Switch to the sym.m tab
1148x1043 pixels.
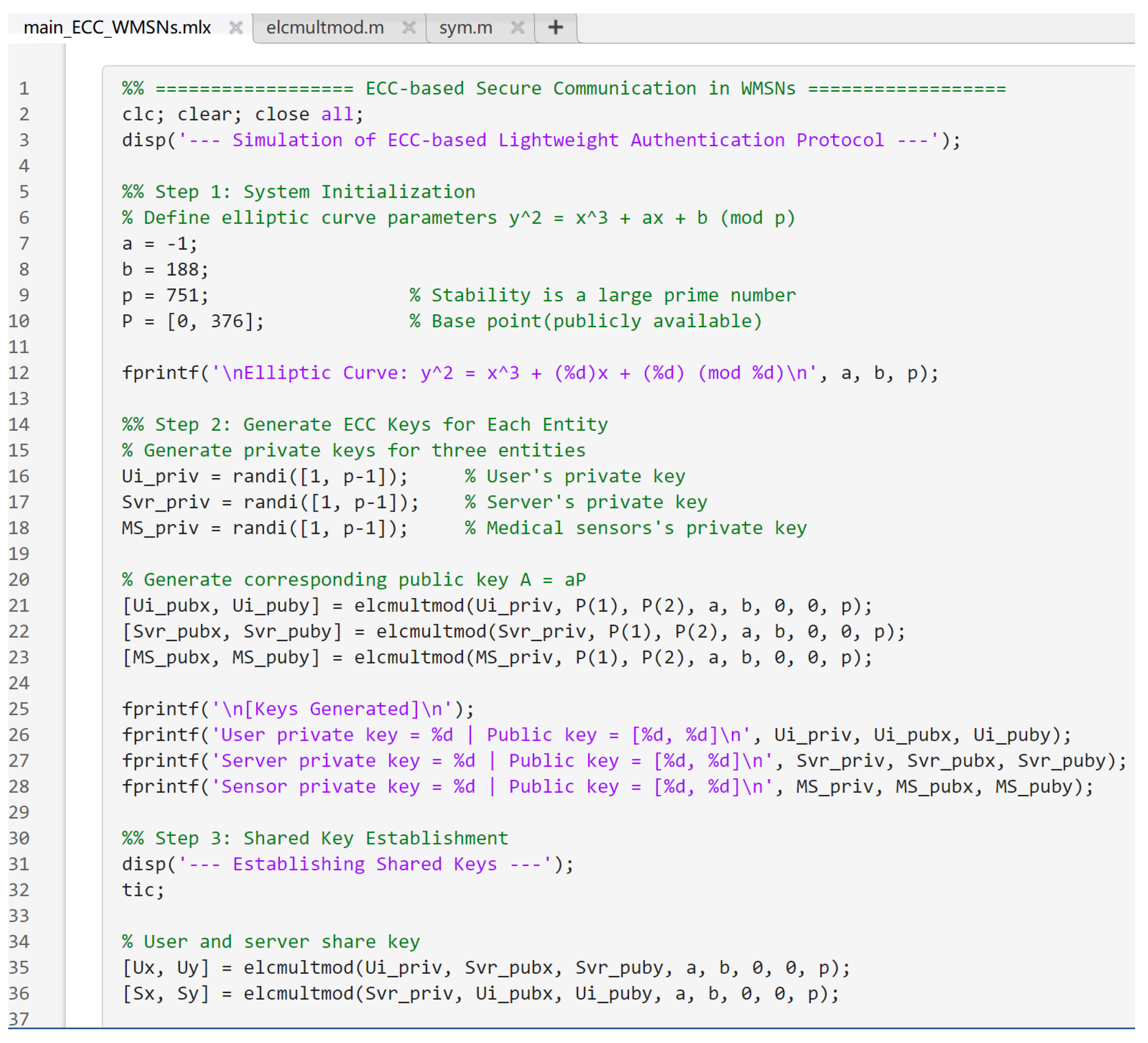[465, 28]
